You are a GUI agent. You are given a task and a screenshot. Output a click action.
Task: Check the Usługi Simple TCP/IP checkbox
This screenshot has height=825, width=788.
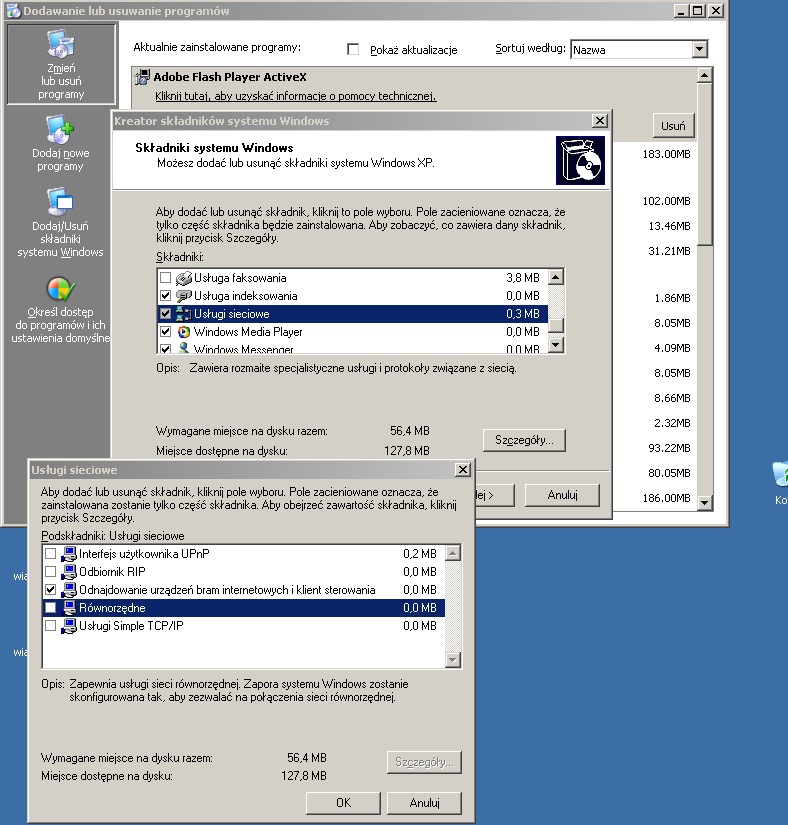click(50, 626)
